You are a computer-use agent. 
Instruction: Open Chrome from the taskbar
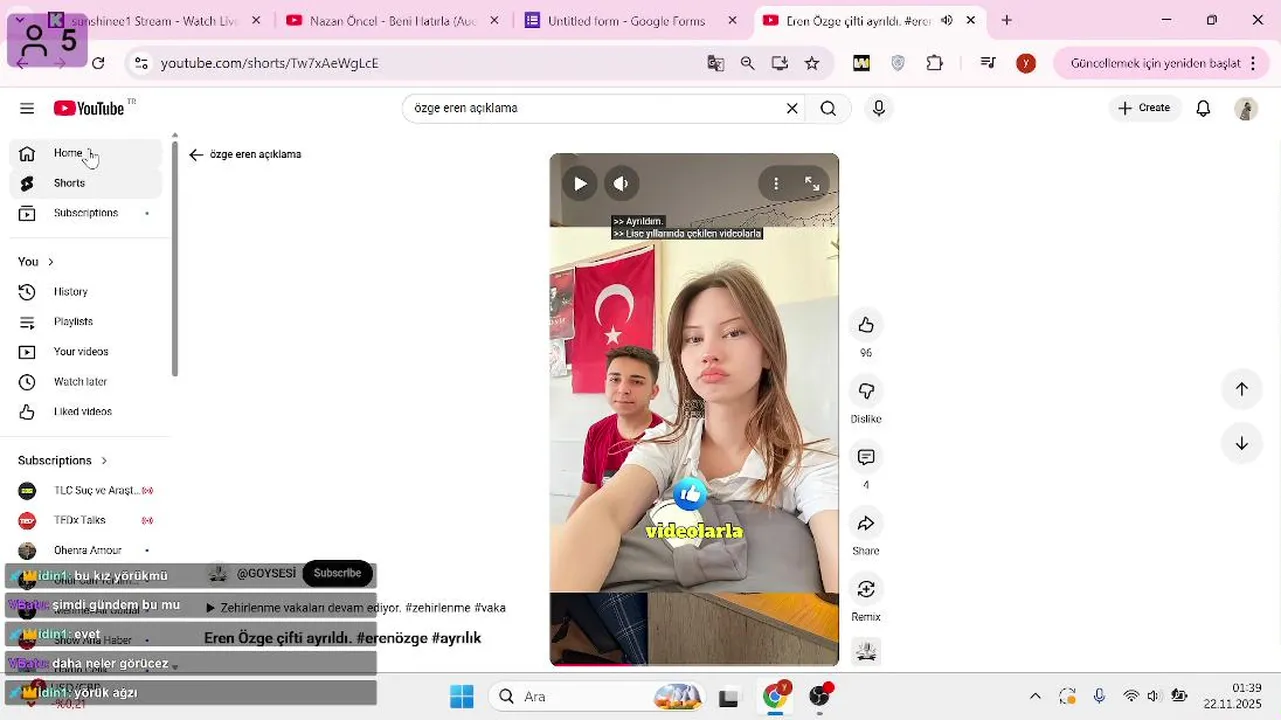775,696
